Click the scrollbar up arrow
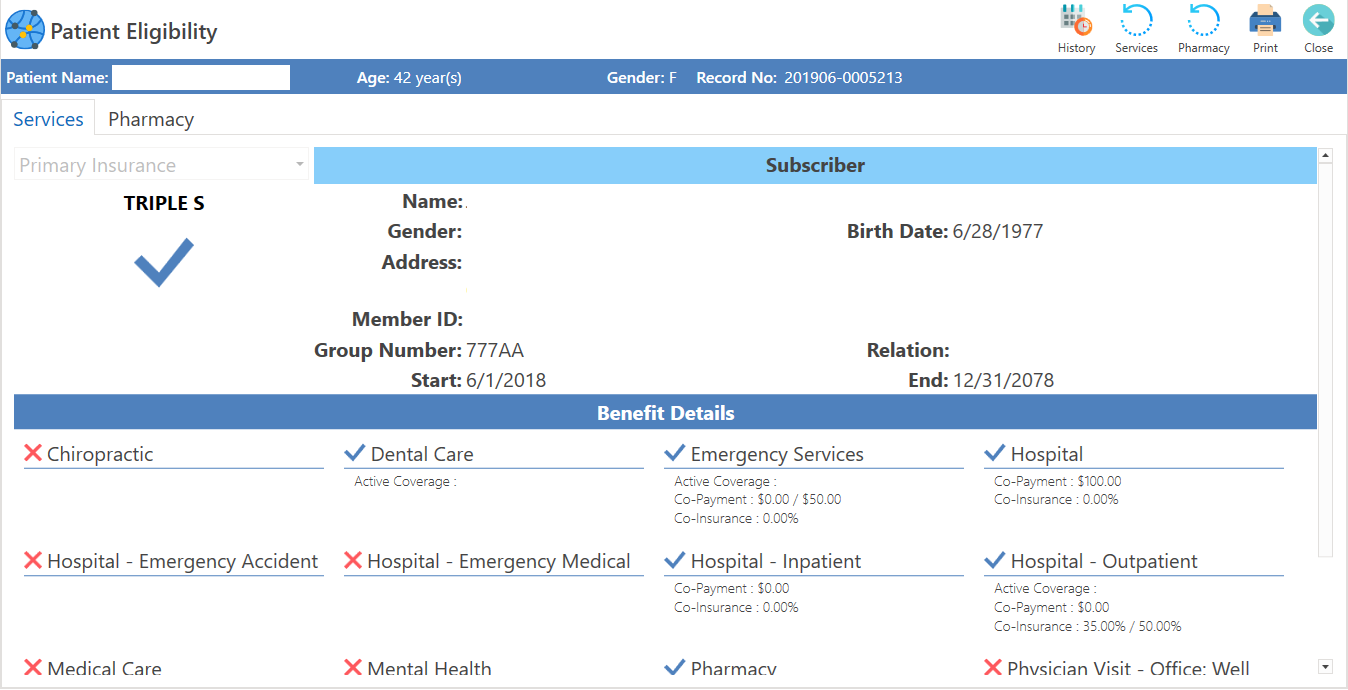Screen dimensions: 1348x690 pyautogui.click(x=1326, y=155)
